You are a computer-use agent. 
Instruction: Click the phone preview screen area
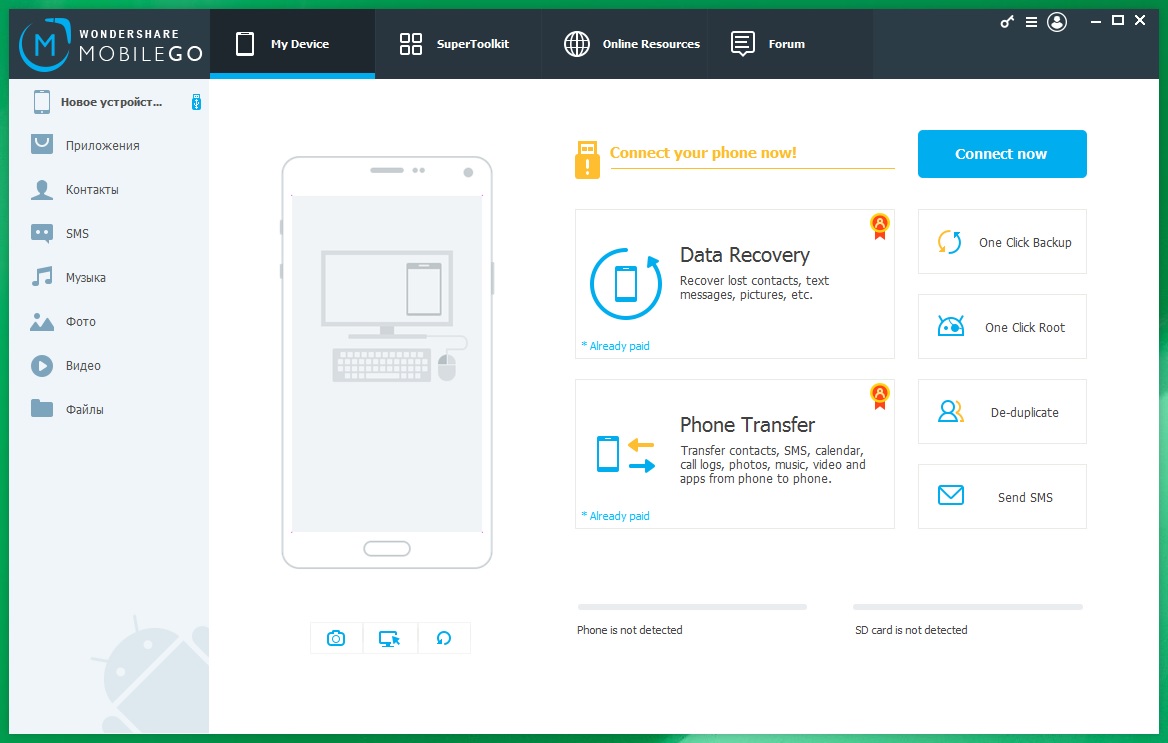[387, 364]
